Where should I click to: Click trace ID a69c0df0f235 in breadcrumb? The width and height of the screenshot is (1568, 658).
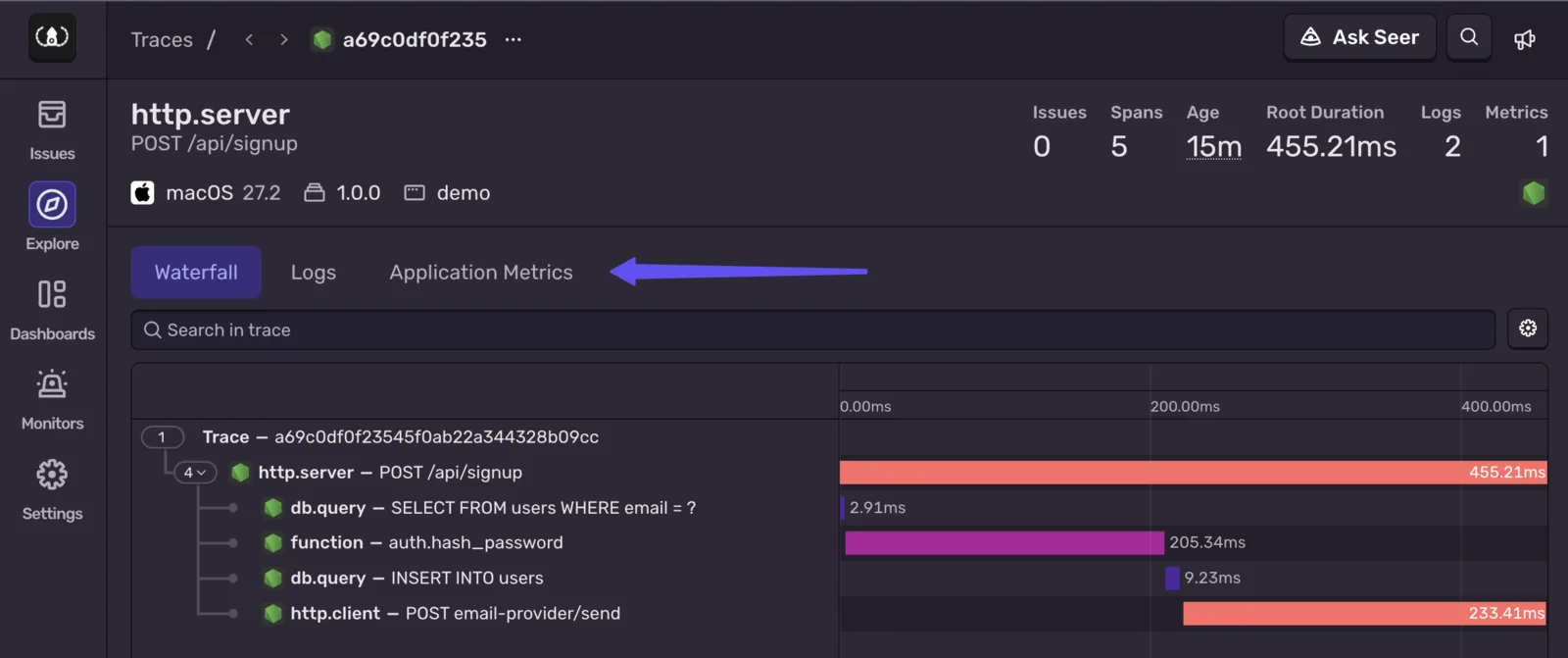click(x=415, y=39)
